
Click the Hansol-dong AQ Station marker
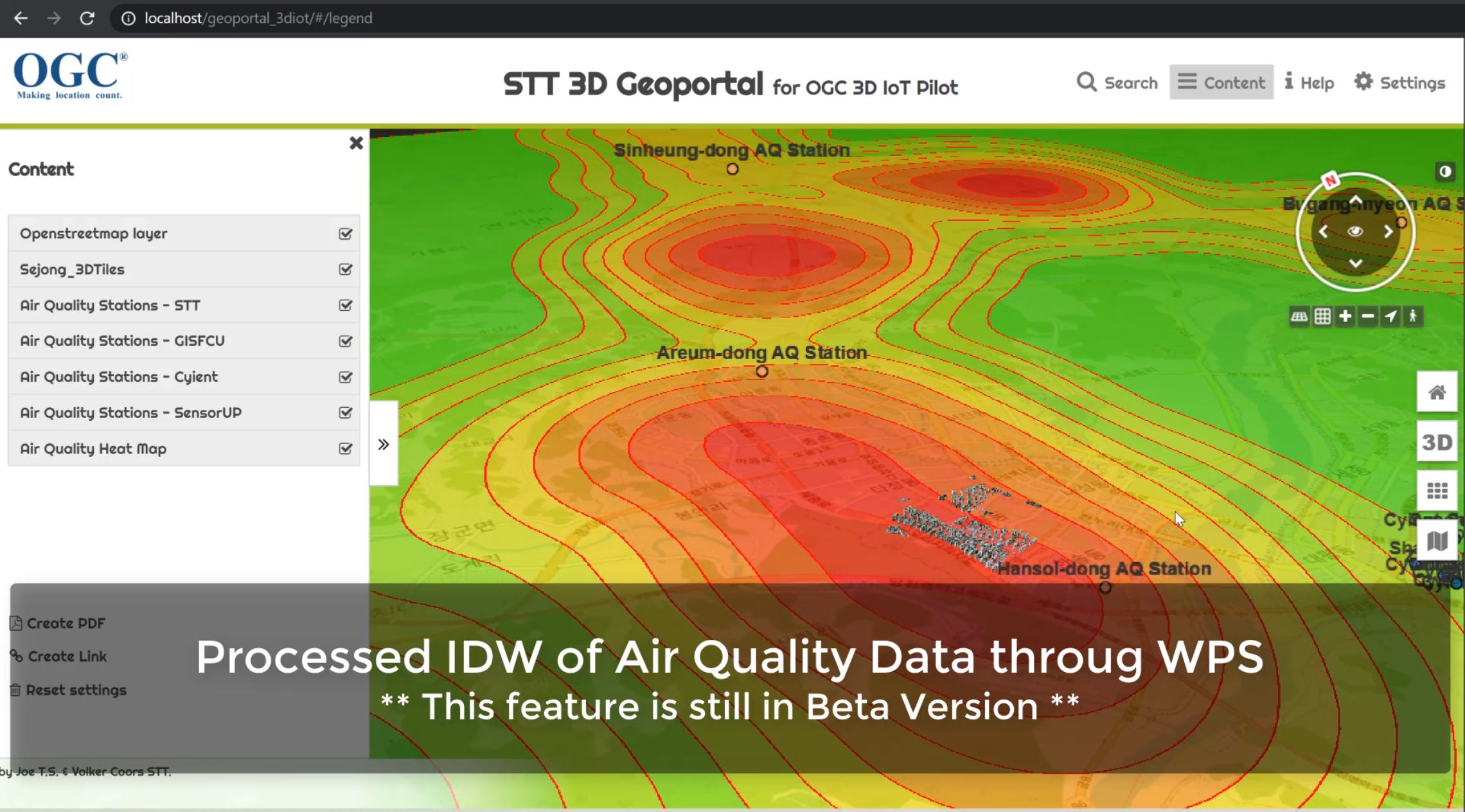[x=1105, y=587]
